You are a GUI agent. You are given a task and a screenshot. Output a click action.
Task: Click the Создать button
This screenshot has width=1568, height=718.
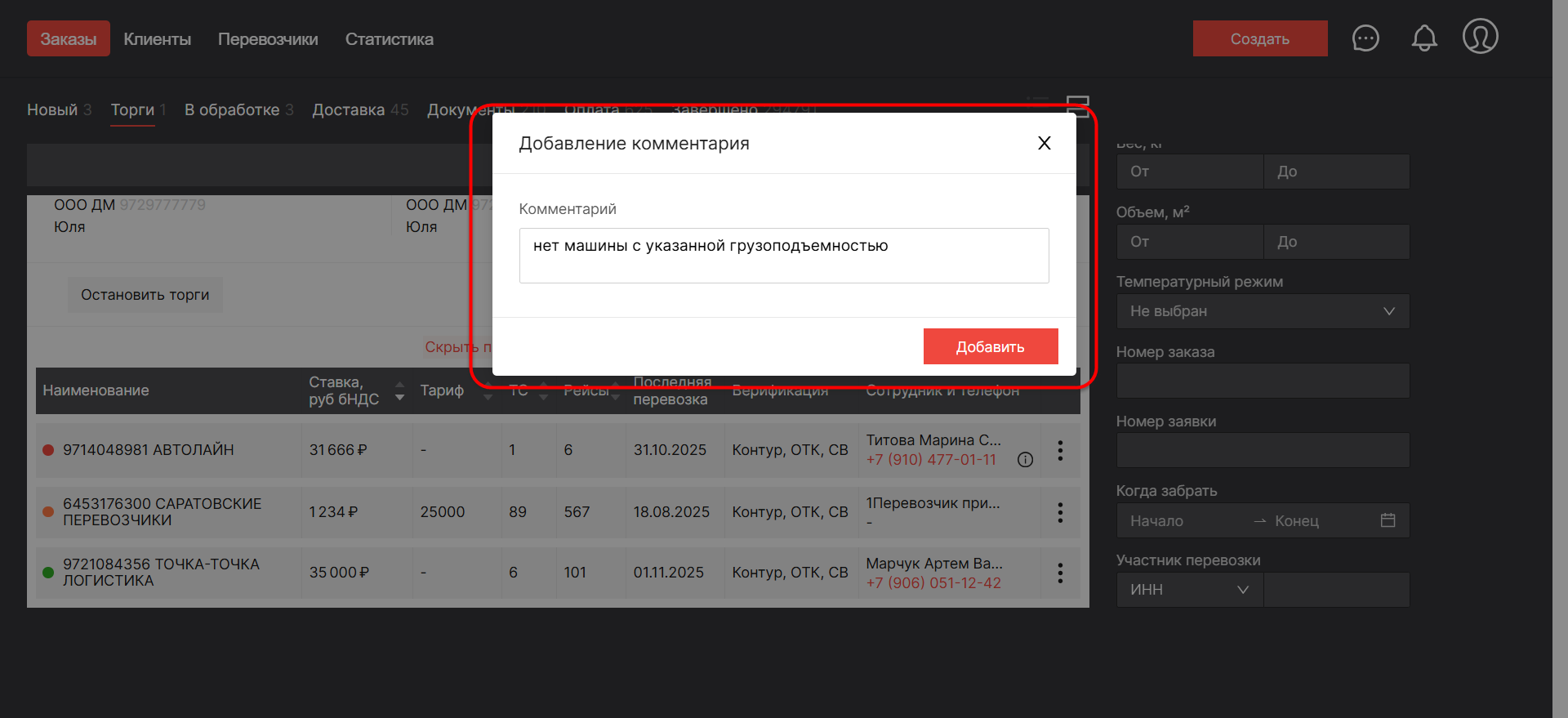1259,38
